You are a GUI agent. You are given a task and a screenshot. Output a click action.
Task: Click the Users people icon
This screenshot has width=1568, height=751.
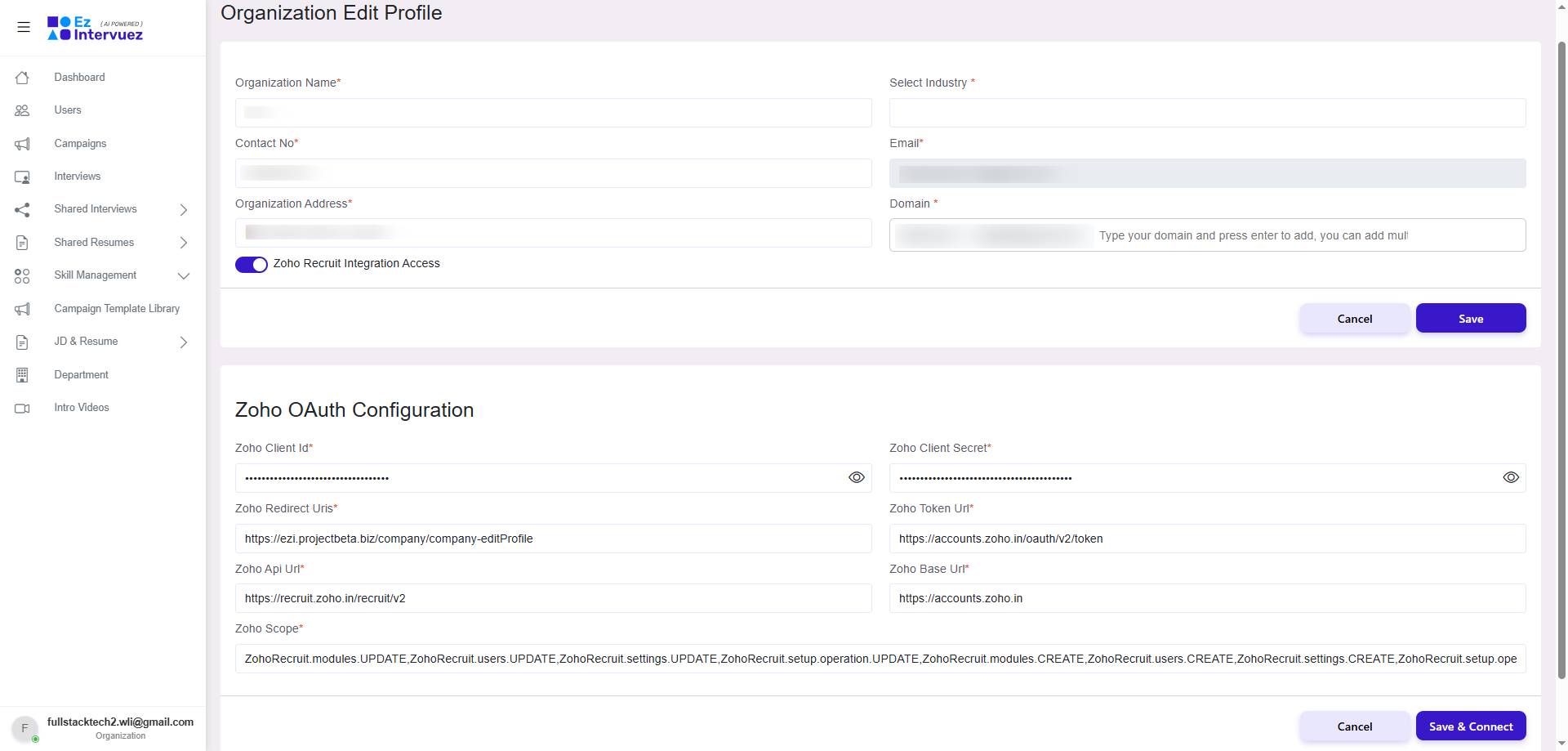(x=22, y=110)
